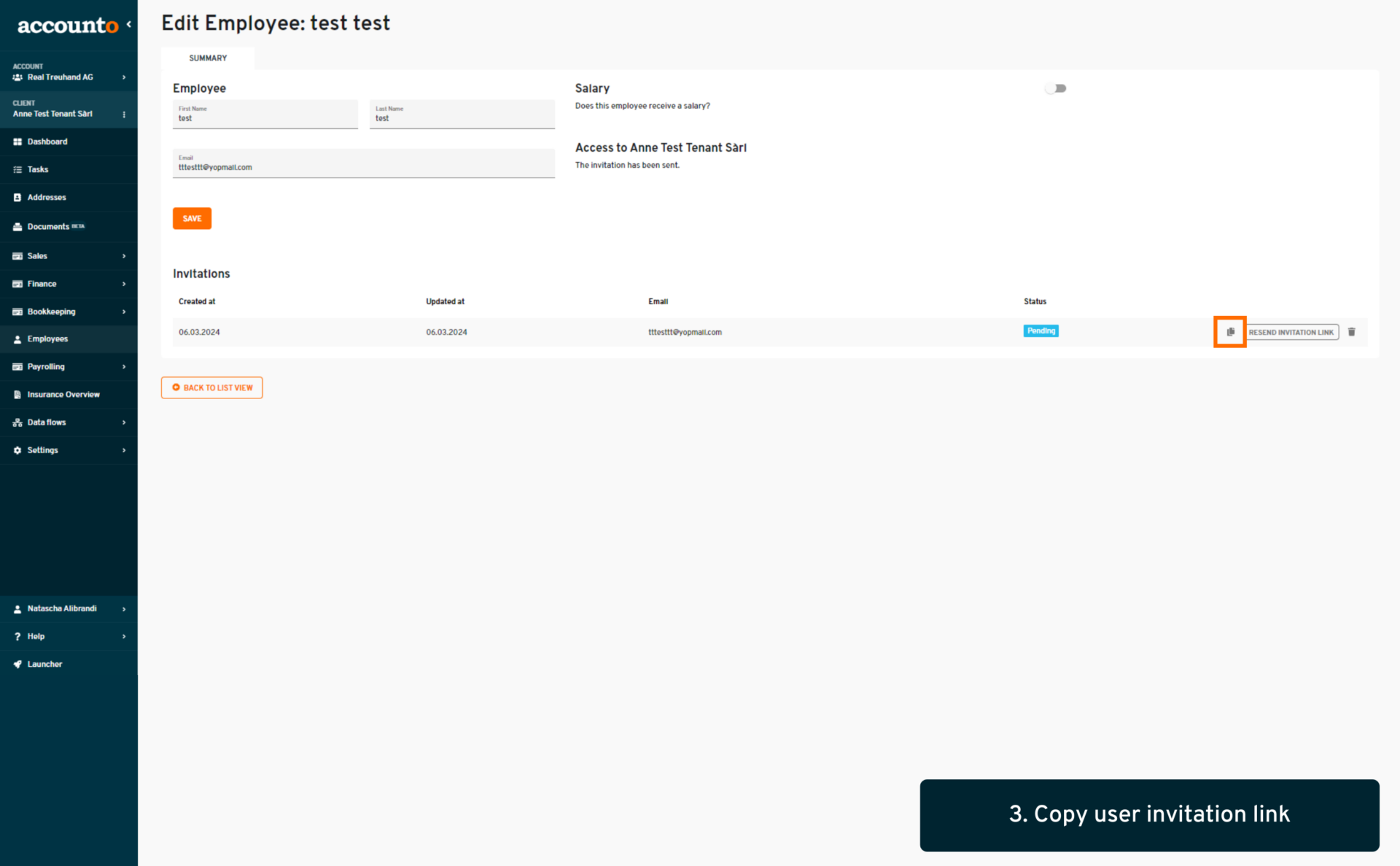Screen dimensions: 1400x866
Task: Expand the Settings submenu
Action: [x=124, y=450]
